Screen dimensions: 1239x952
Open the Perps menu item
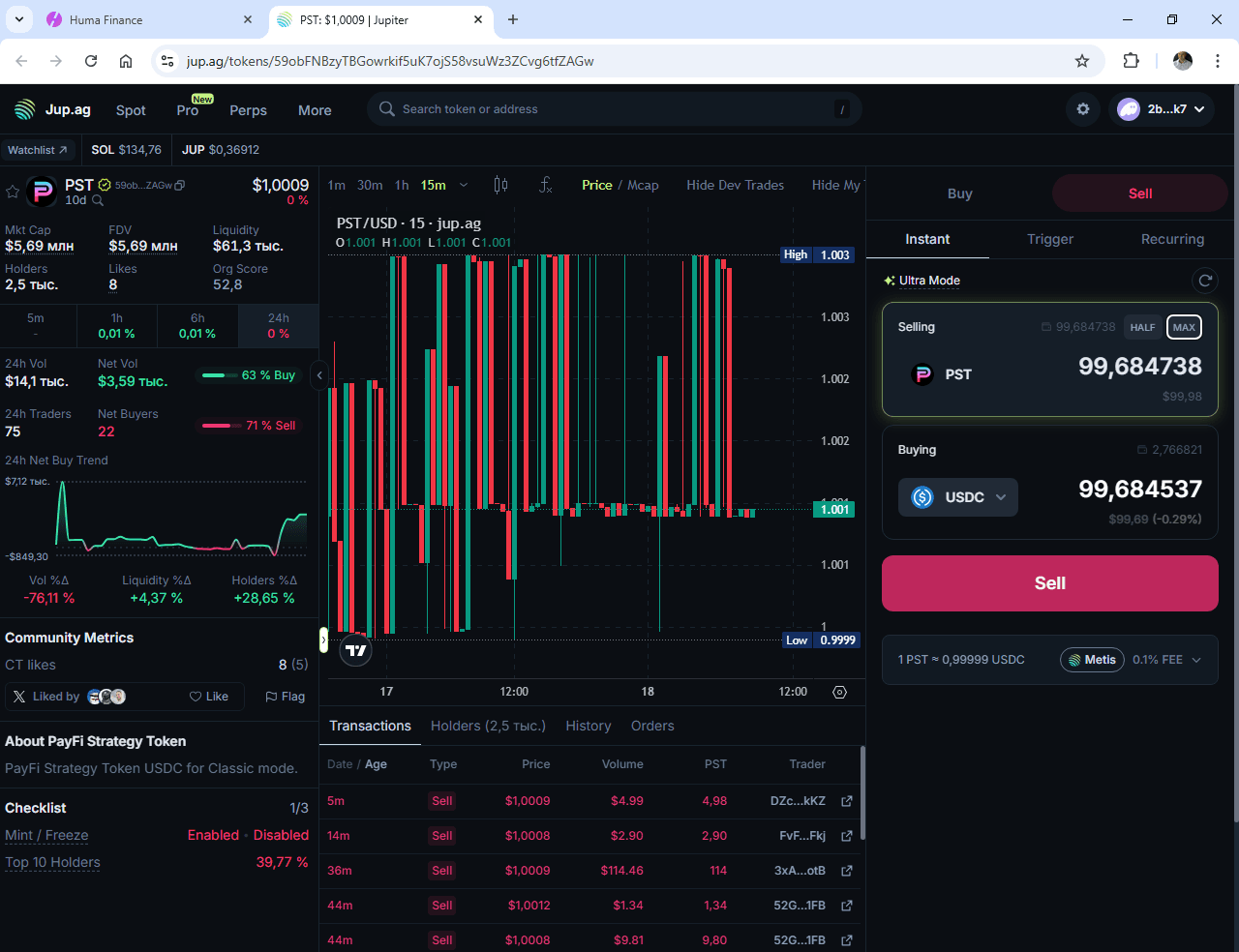(x=248, y=110)
